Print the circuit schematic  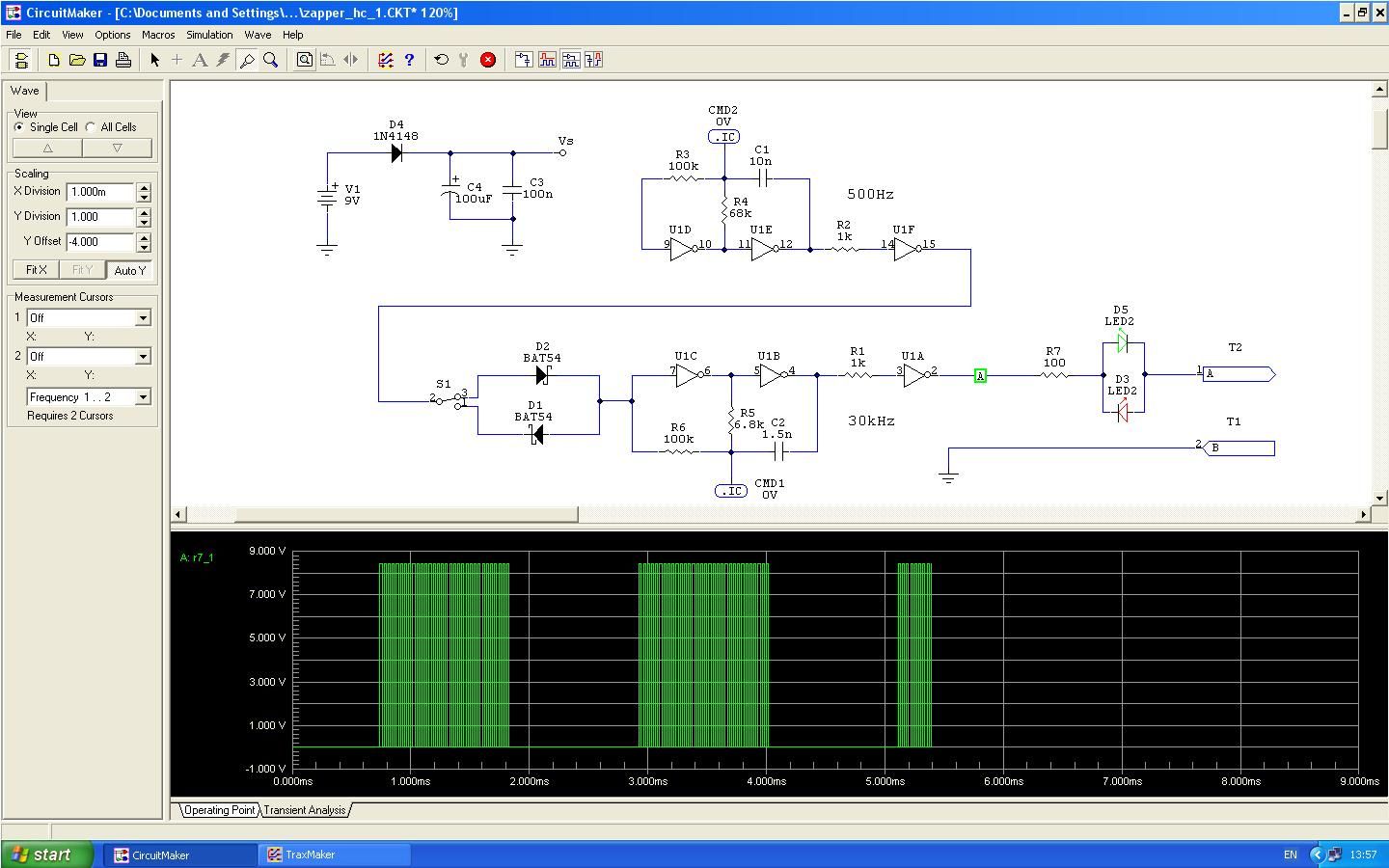pos(123,60)
